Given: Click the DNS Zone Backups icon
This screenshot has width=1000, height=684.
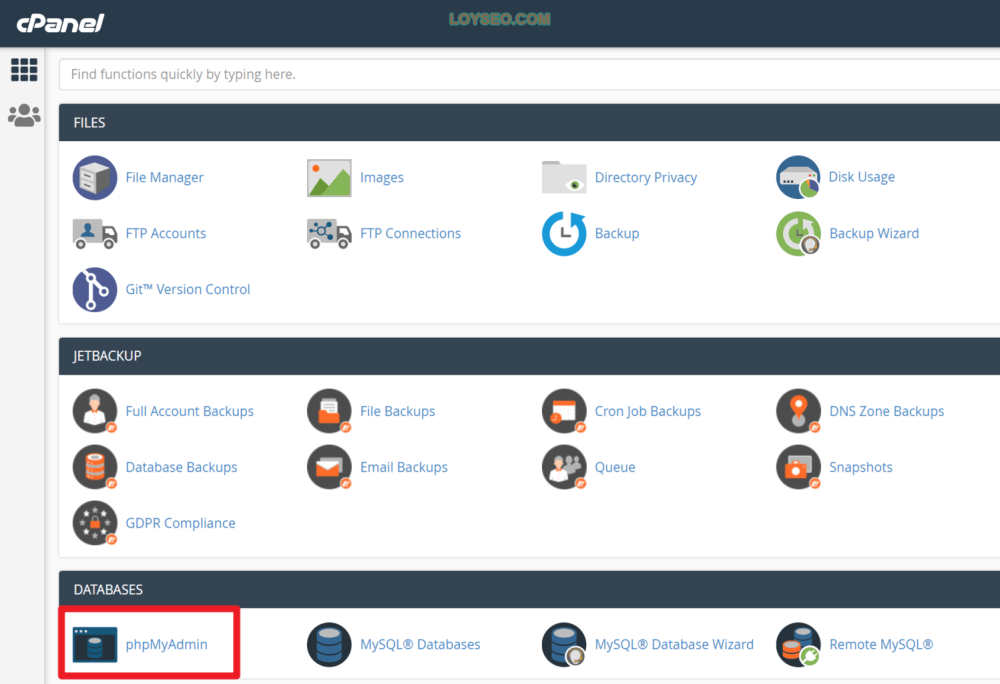Looking at the screenshot, I should 798,412.
